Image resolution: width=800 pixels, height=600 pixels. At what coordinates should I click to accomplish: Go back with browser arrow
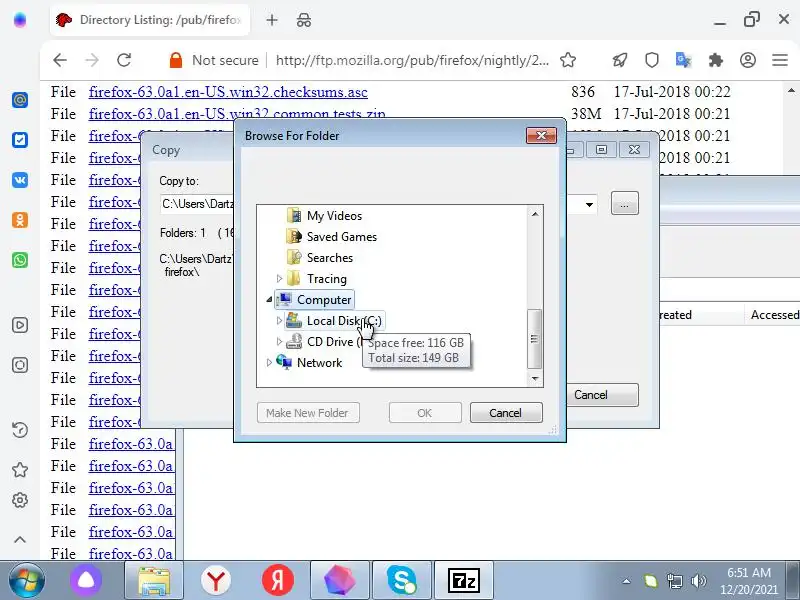(x=60, y=60)
